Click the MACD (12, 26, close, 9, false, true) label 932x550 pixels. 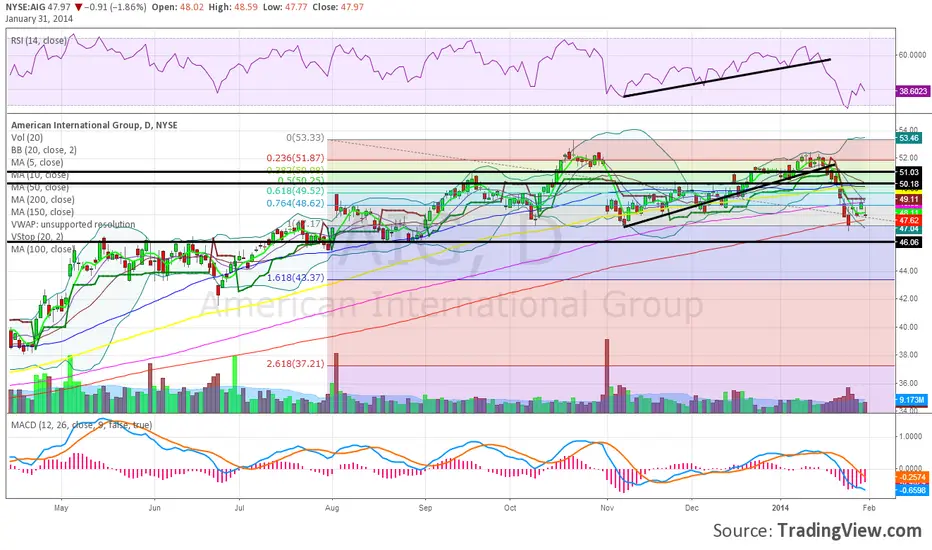(81, 425)
